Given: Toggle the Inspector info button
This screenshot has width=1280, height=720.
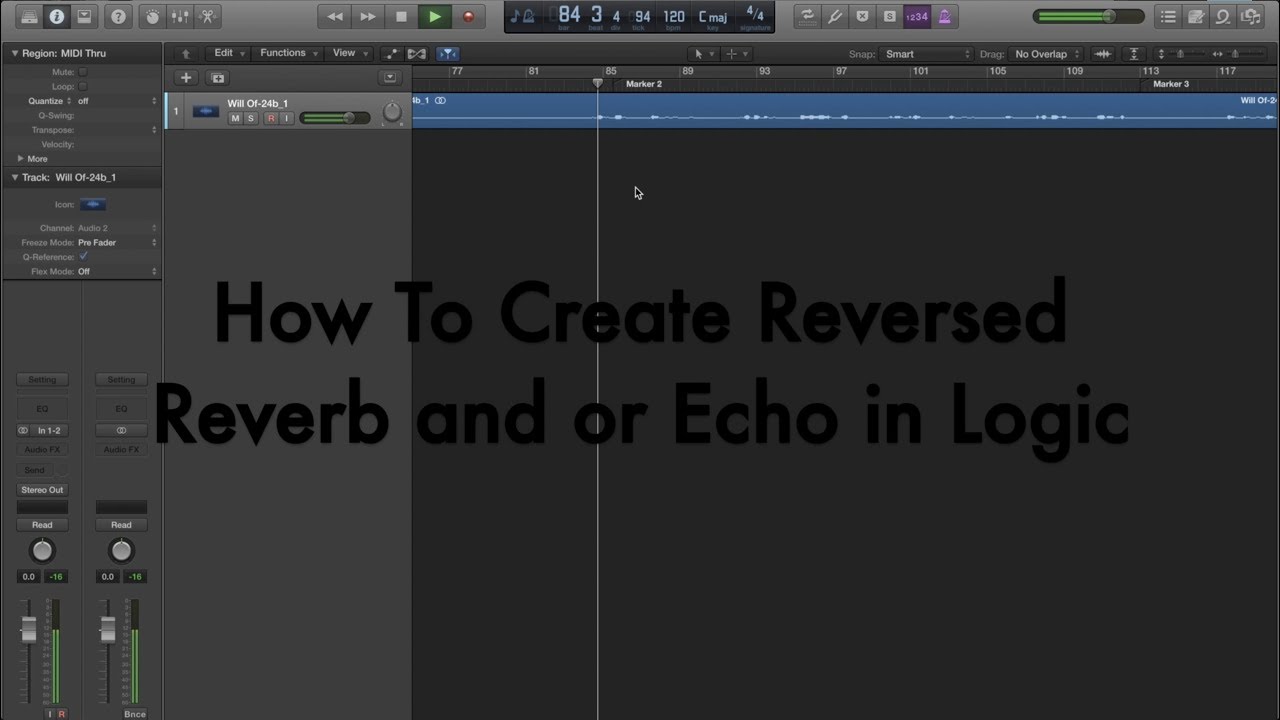Looking at the screenshot, I should click(56, 16).
